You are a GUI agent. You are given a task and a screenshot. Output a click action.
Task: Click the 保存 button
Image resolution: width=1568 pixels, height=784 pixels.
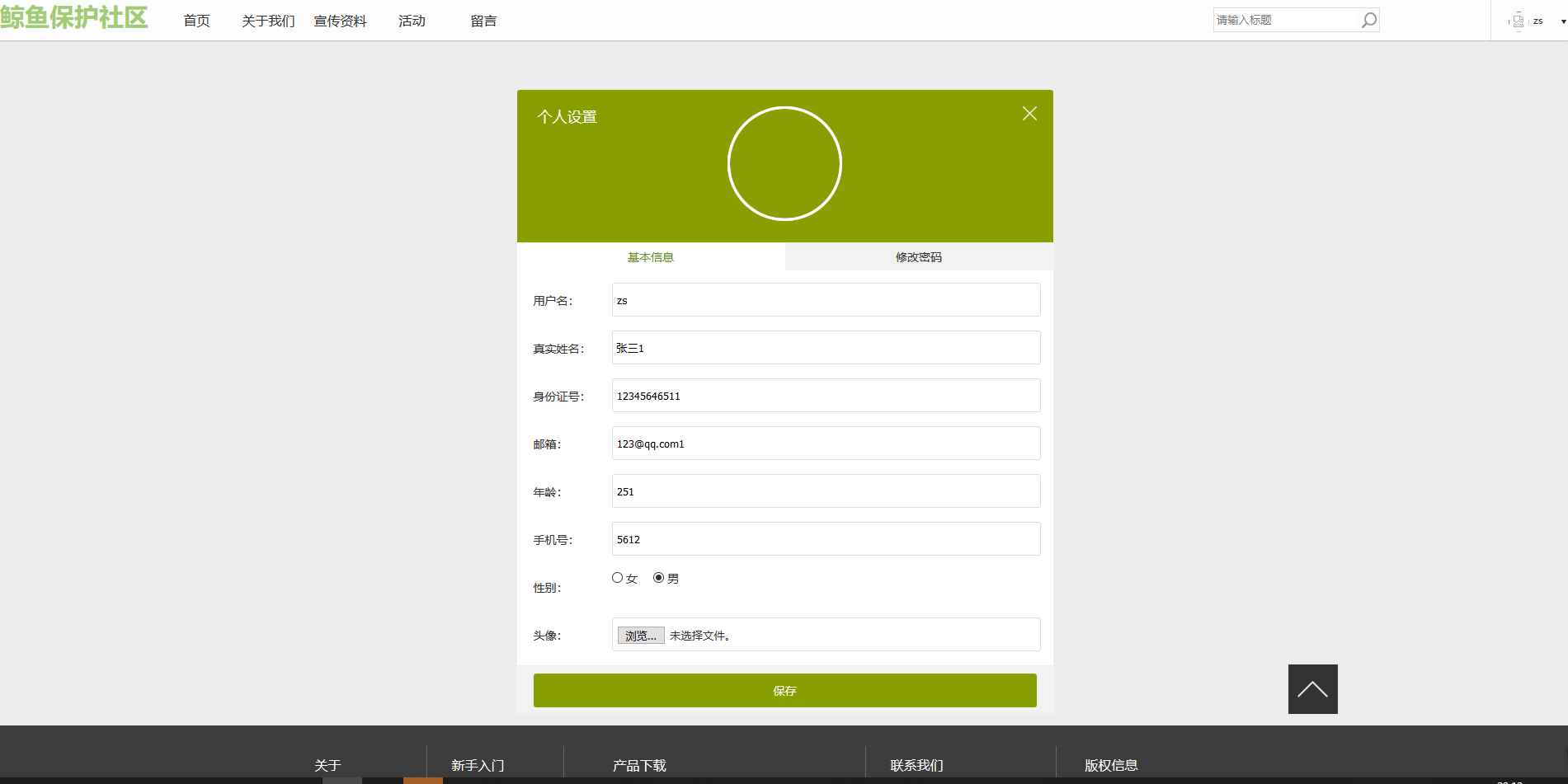coord(784,690)
